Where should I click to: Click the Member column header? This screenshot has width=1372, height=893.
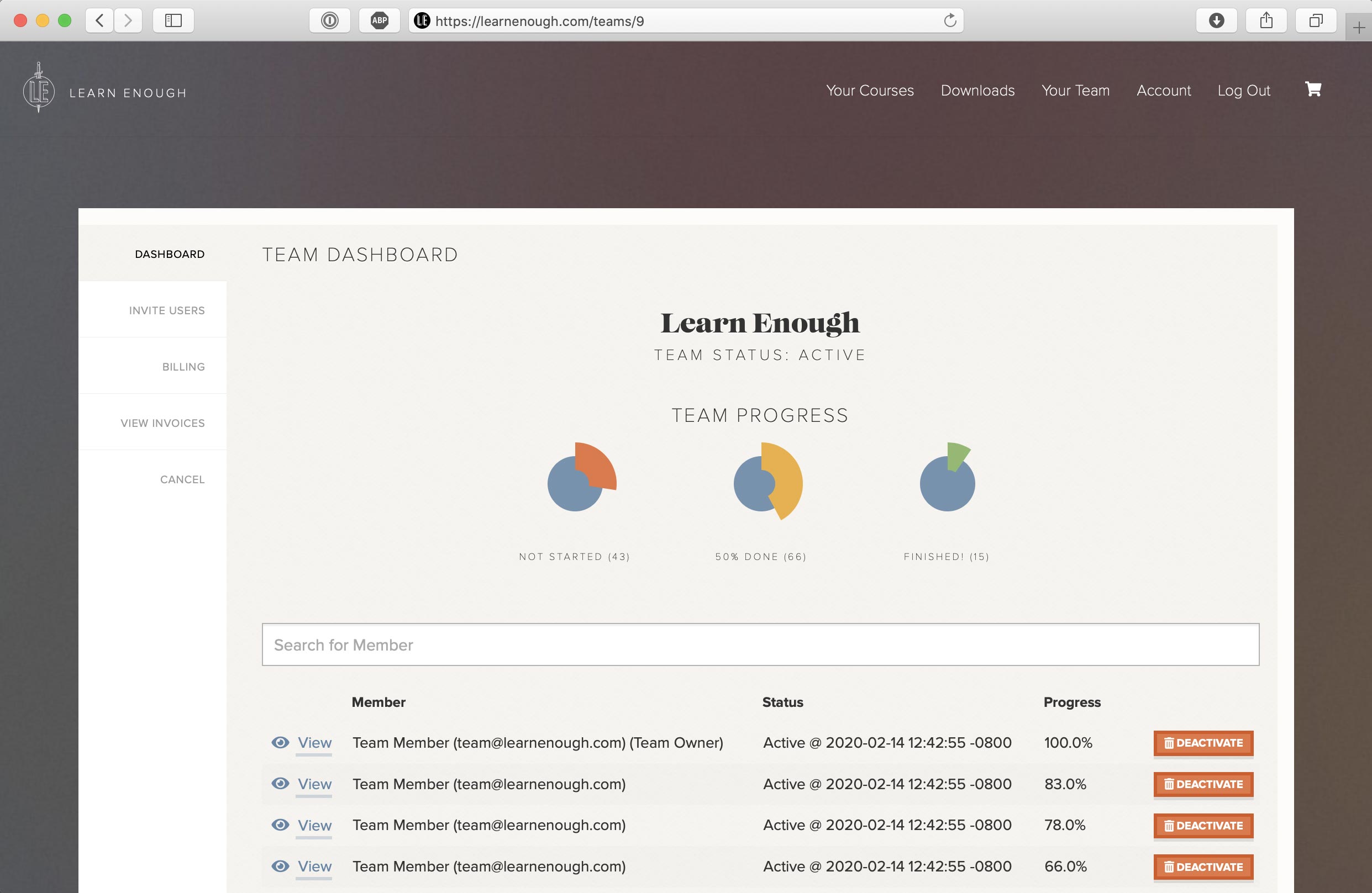click(x=378, y=702)
